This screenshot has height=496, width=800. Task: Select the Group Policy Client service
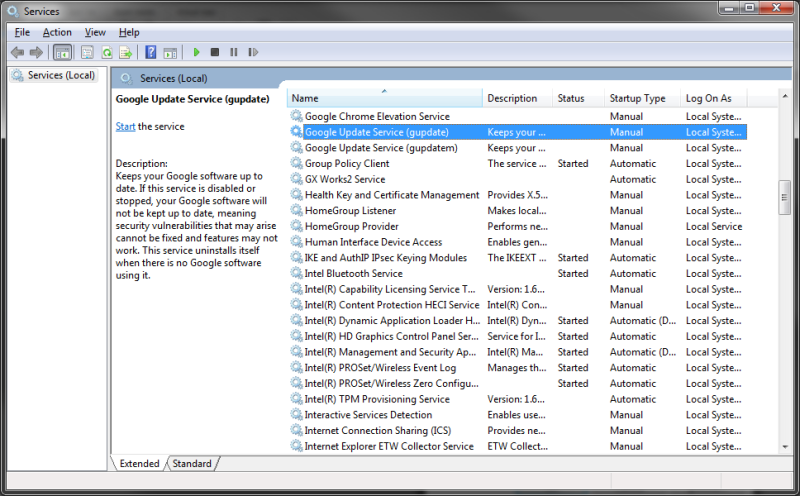pos(517,163)
